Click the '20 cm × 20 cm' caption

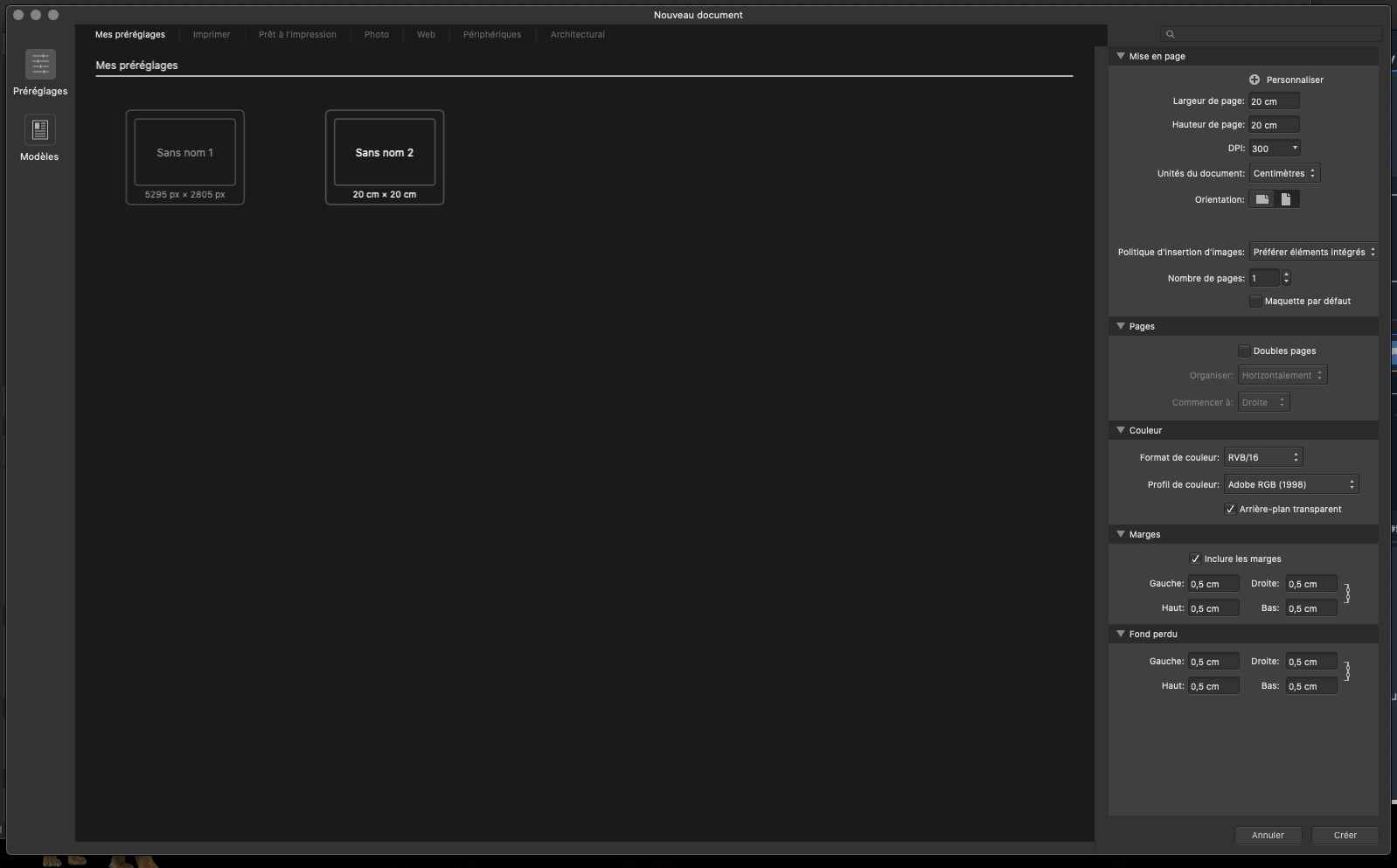click(x=385, y=194)
